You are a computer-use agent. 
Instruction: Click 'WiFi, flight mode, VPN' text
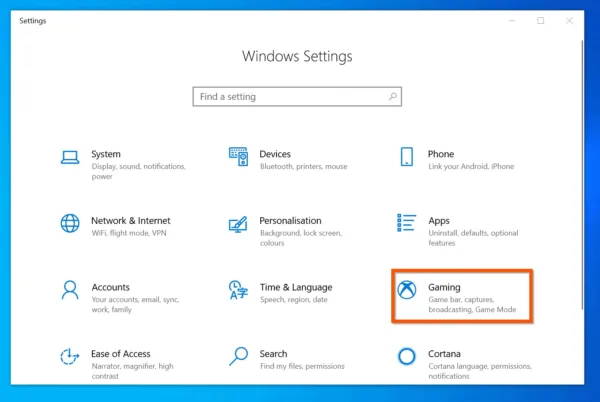pos(129,233)
